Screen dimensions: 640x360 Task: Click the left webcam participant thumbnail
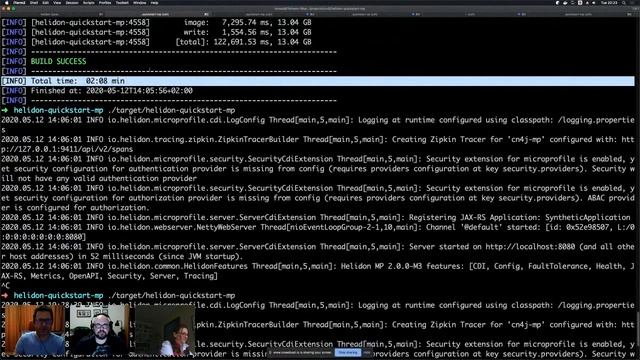click(x=34, y=330)
